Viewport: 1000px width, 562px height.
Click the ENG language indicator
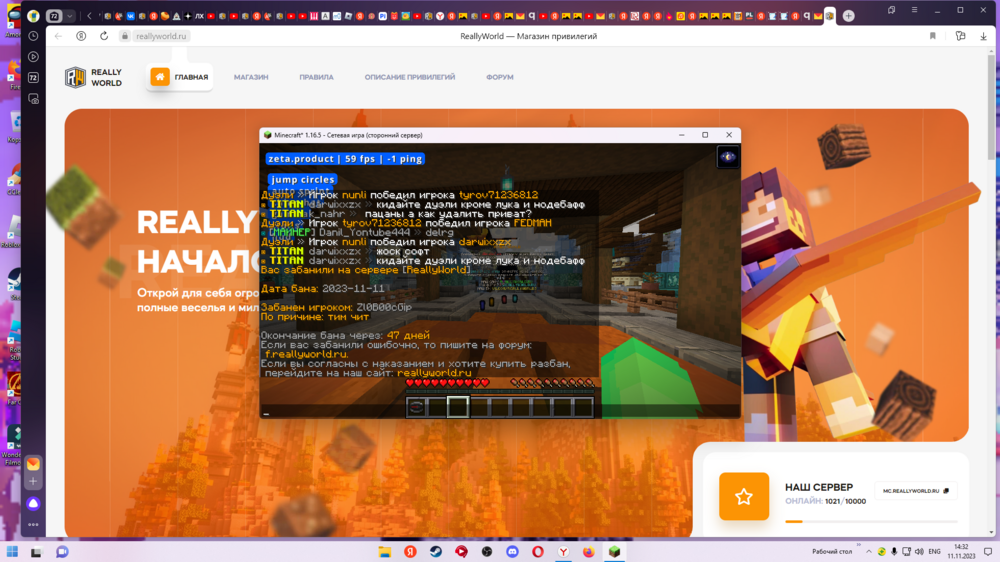(x=934, y=552)
